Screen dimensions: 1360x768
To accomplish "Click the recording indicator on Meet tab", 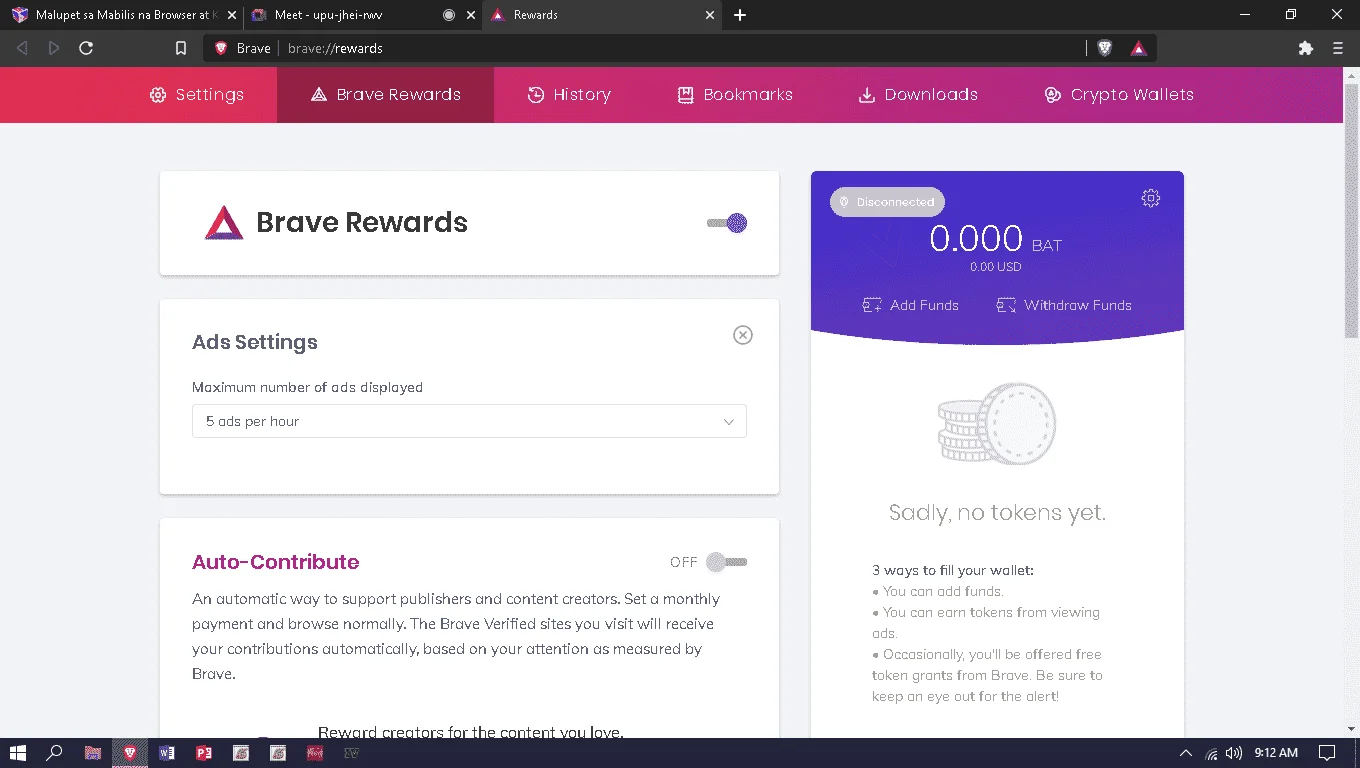I will click(x=448, y=15).
